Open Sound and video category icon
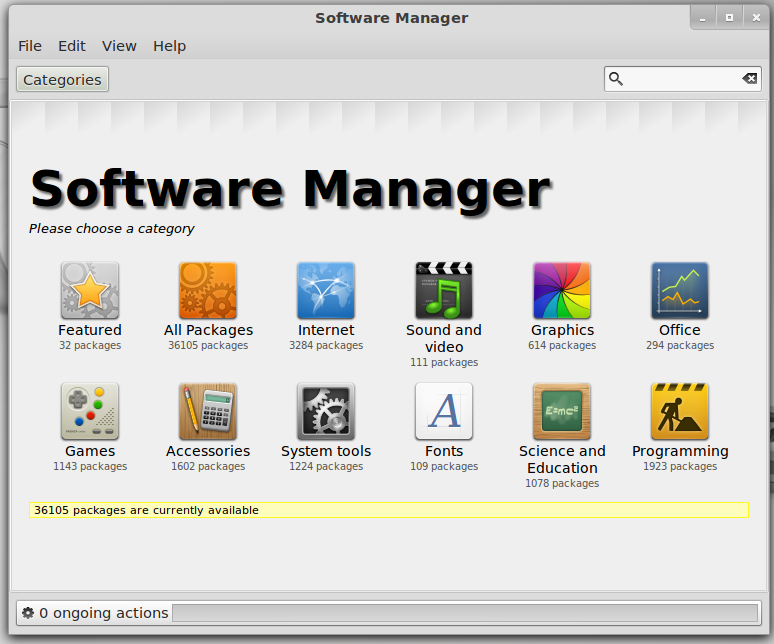 (x=444, y=291)
